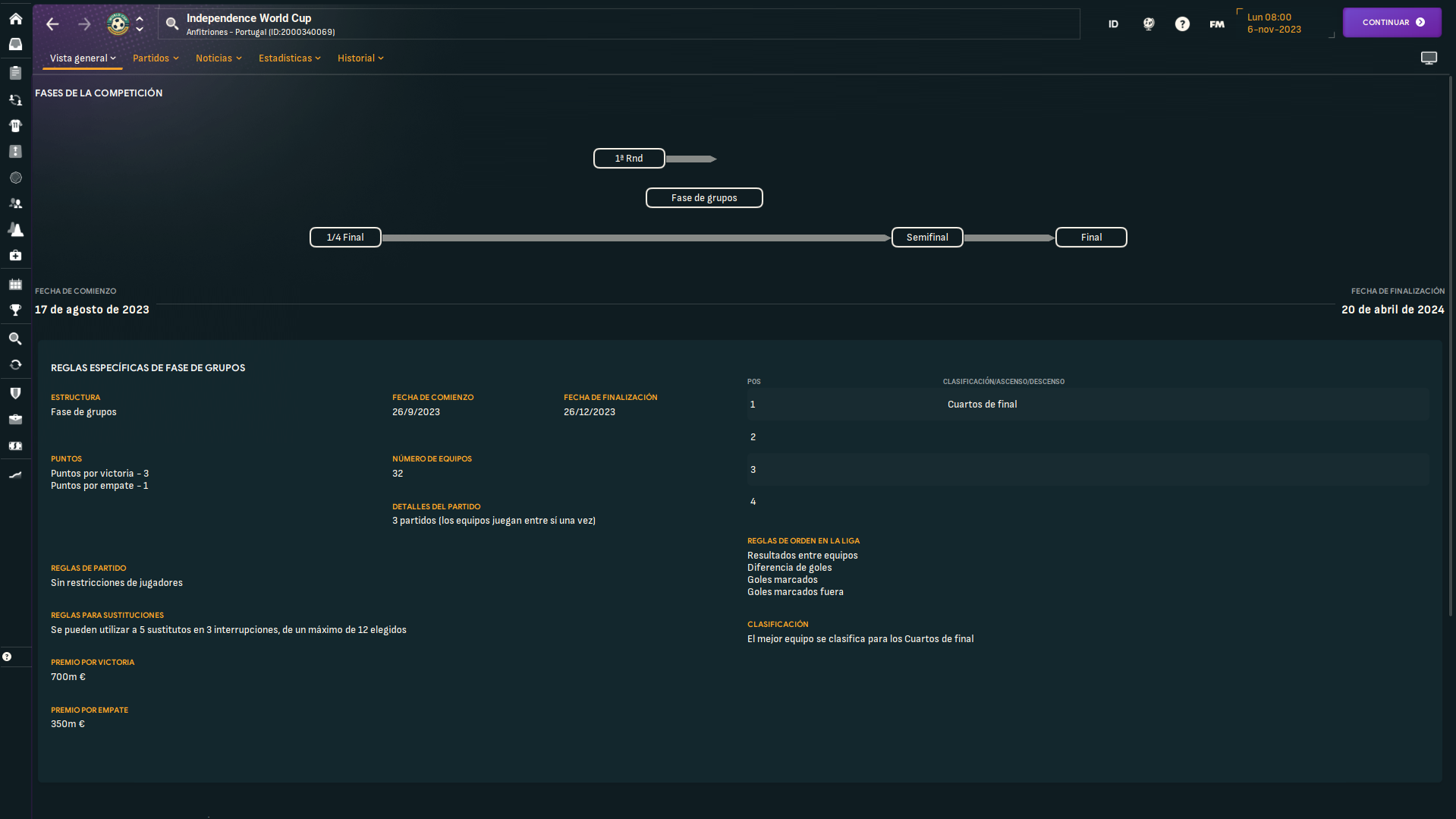
Task: Open the Training cones icon in sidebar
Action: [15, 229]
